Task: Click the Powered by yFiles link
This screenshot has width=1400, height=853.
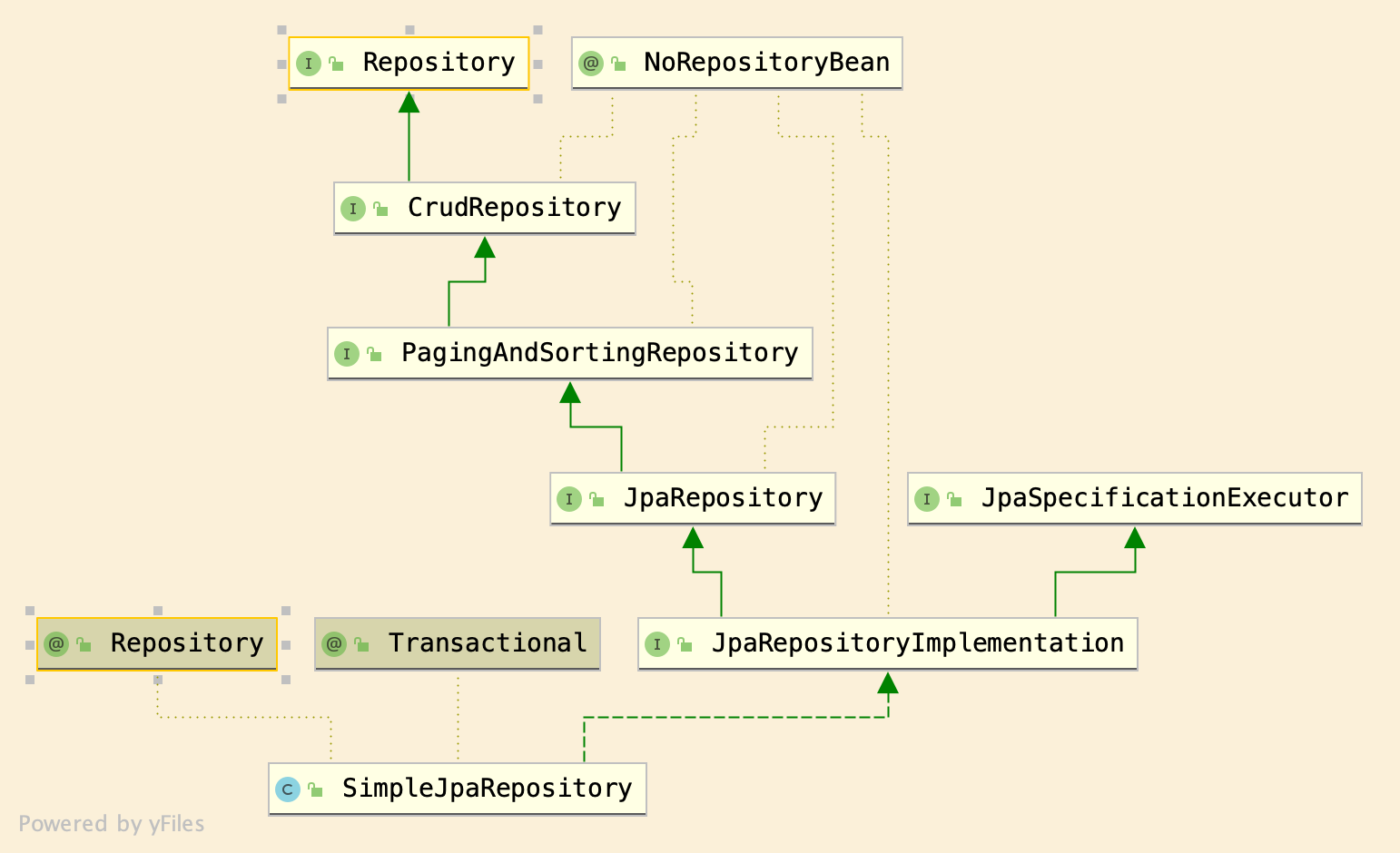Action: click(113, 824)
